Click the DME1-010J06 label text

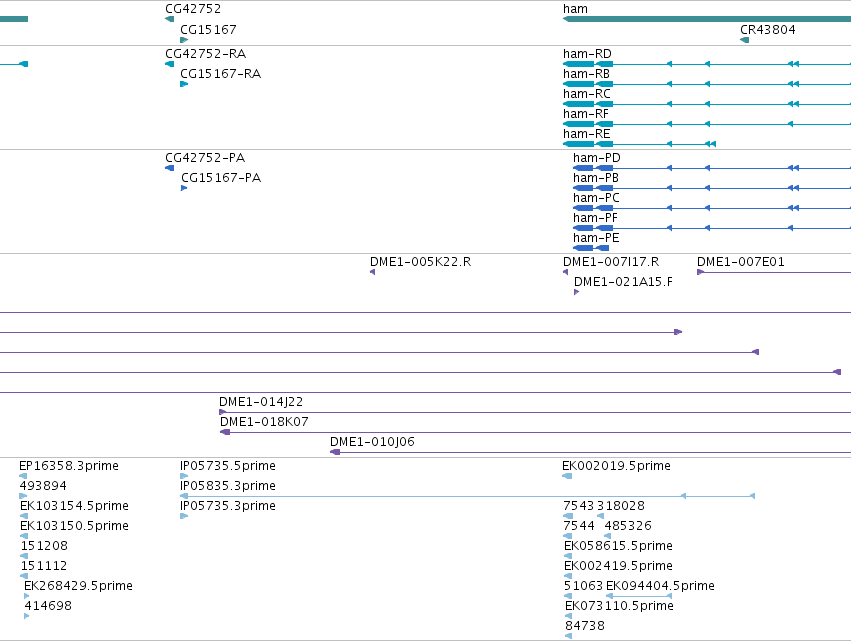coord(372,442)
